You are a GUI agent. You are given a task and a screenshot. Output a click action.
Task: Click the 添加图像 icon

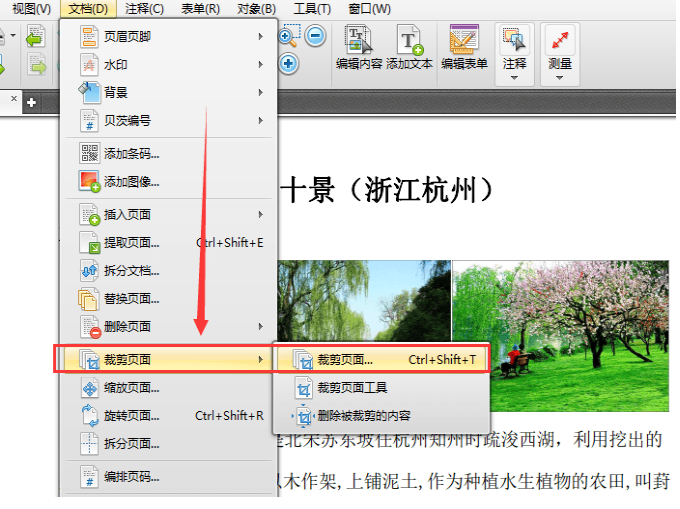(x=89, y=181)
